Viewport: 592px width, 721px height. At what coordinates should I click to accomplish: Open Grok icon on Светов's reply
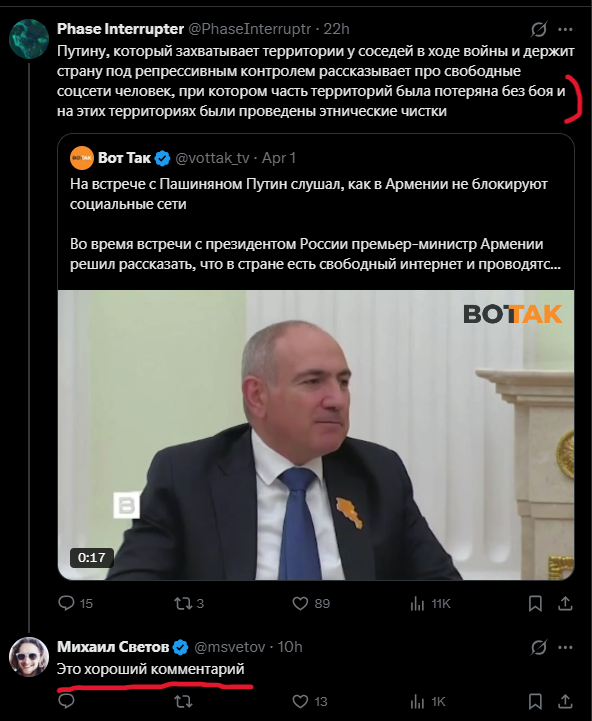(x=539, y=647)
